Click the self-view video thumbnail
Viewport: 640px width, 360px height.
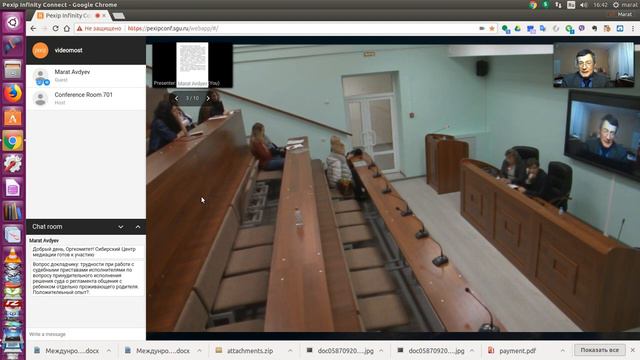pyautogui.click(x=594, y=66)
